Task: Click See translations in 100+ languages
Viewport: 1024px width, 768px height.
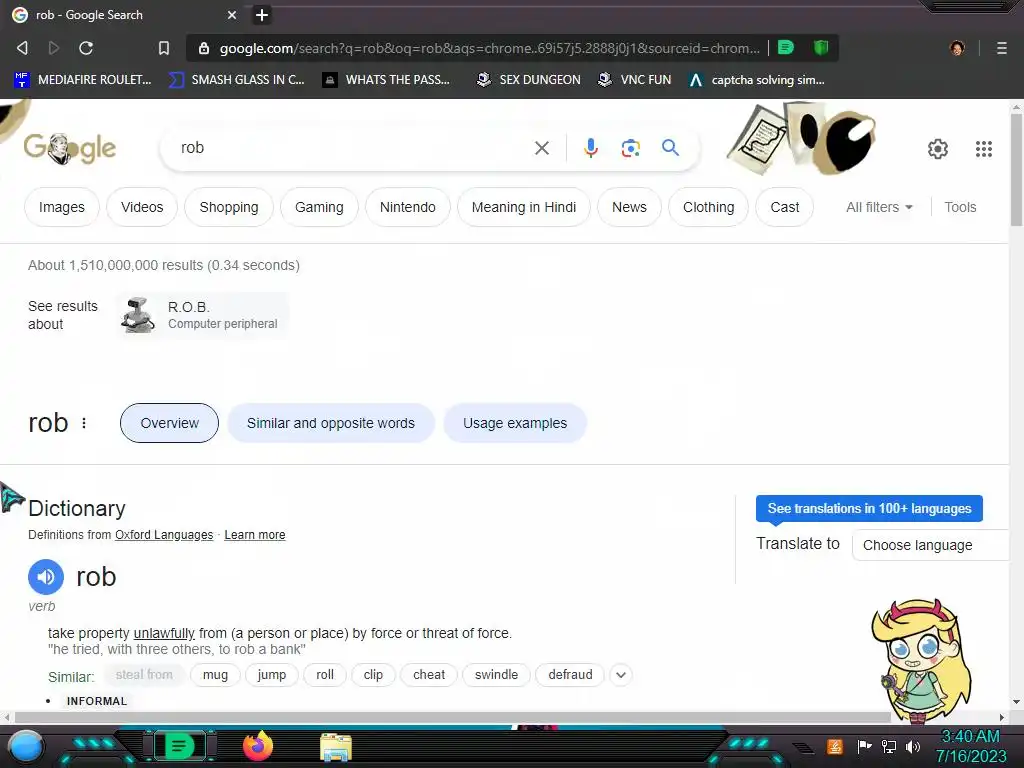Action: pos(869,509)
